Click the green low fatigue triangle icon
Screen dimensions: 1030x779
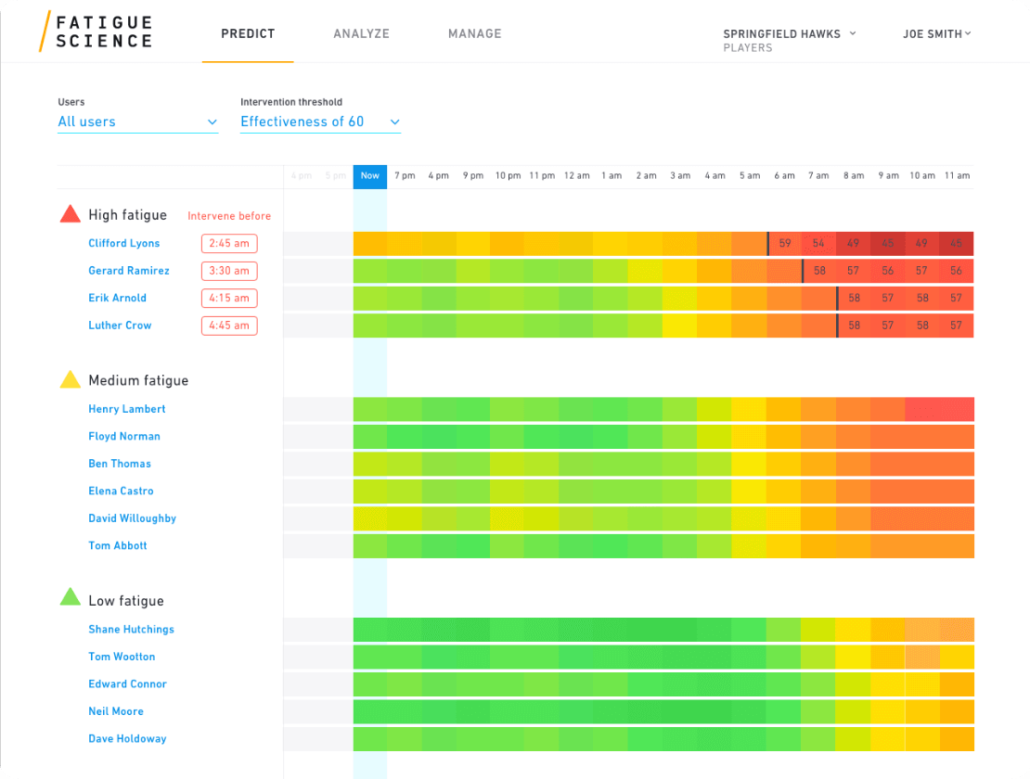[68, 596]
